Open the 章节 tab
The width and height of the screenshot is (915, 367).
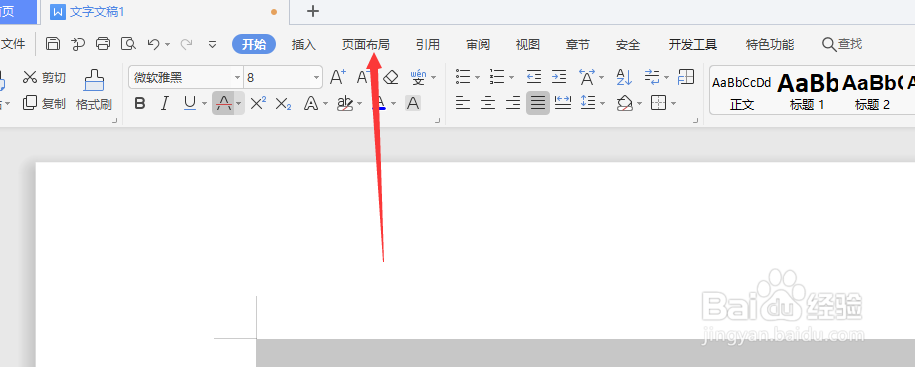pos(578,44)
